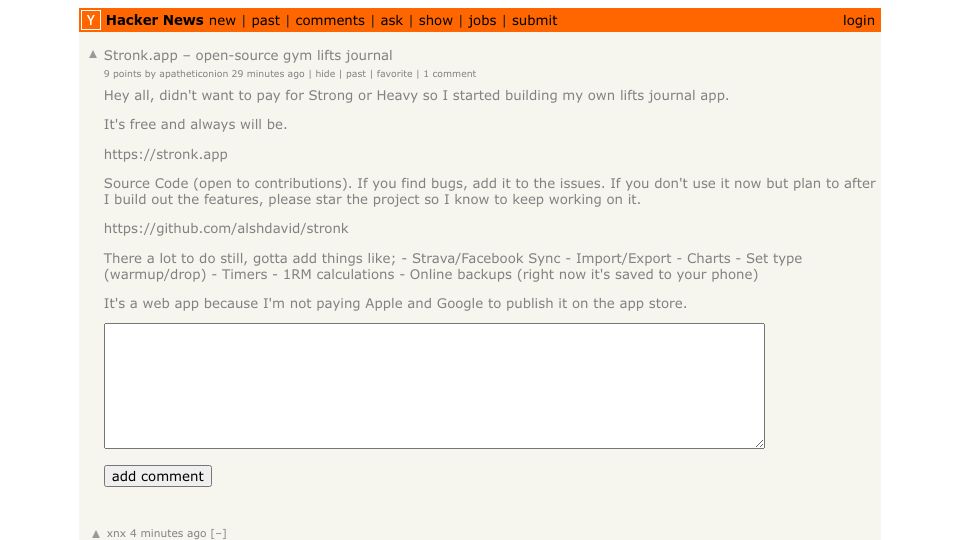This screenshot has height=540, width=960.
Task: Follow the https://stronk.app link
Action: click(x=165, y=154)
